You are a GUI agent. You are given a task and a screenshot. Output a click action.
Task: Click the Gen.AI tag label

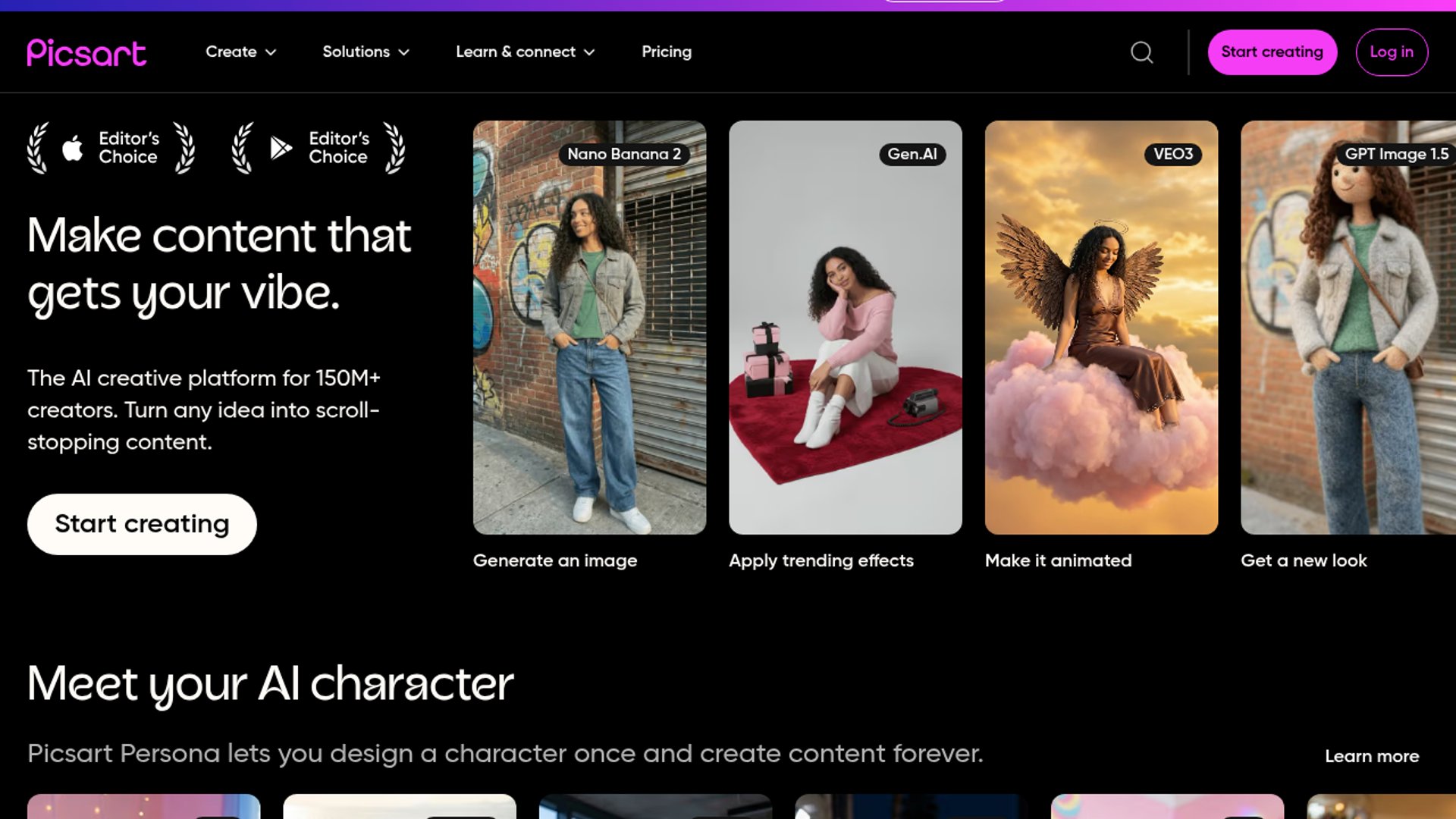[x=912, y=154]
